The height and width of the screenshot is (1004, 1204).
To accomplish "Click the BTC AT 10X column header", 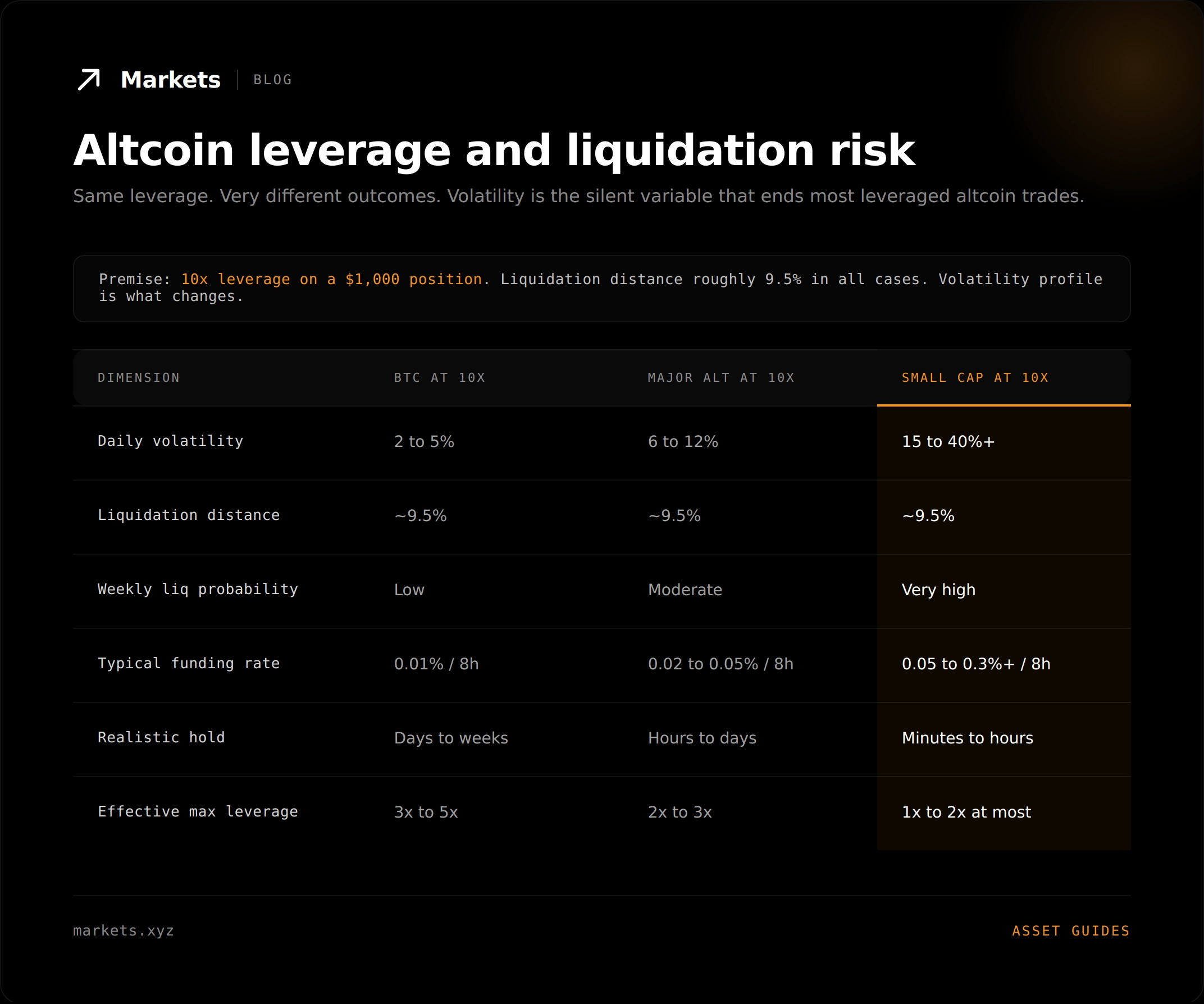I will click(x=440, y=378).
